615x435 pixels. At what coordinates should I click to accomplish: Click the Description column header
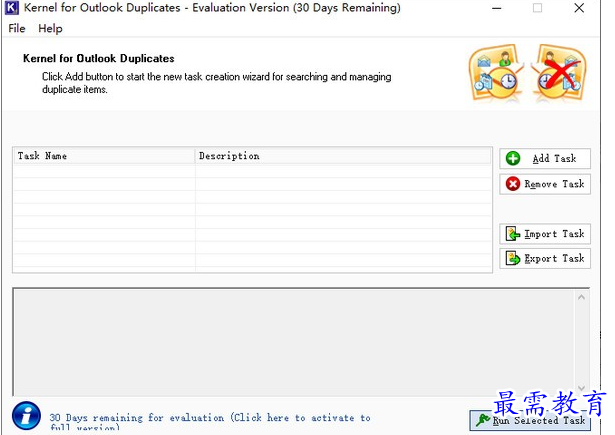pyautogui.click(x=343, y=156)
